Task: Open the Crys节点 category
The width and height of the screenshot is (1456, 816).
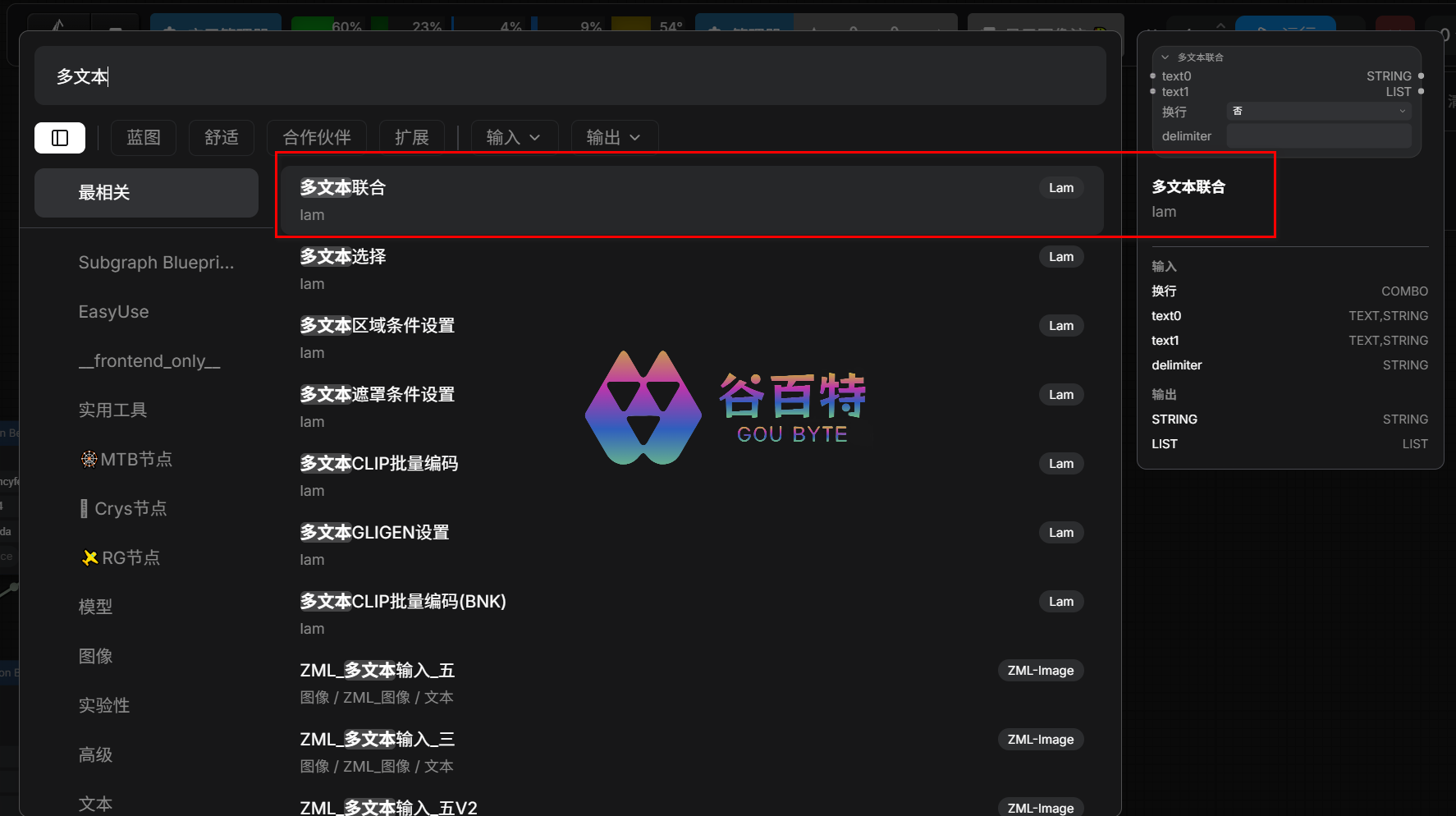Action: 123,508
